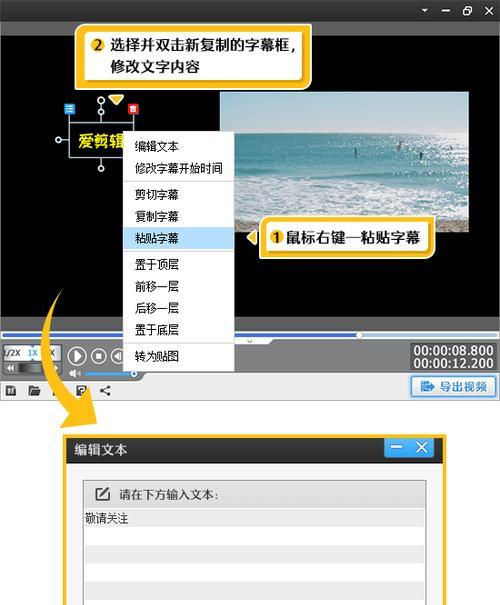
Task: Choose 转为贴图 in the context menu
Action: click(x=178, y=356)
